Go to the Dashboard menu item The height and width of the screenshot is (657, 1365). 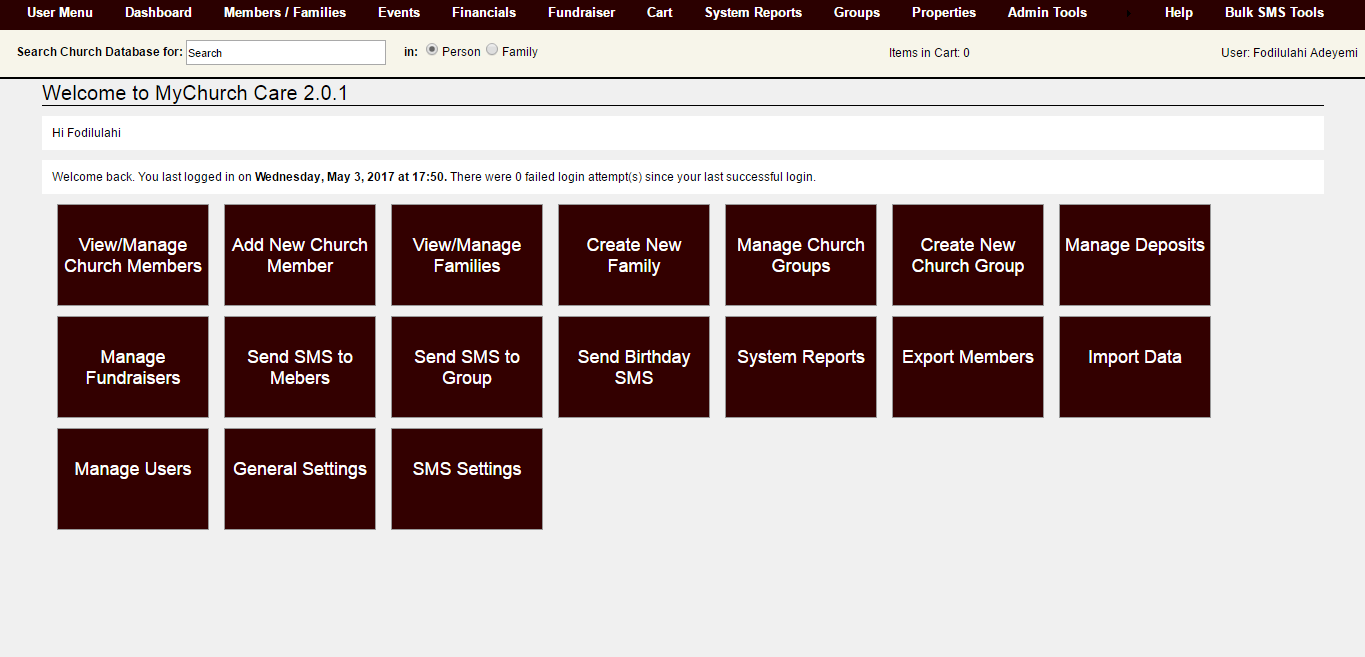coord(158,13)
